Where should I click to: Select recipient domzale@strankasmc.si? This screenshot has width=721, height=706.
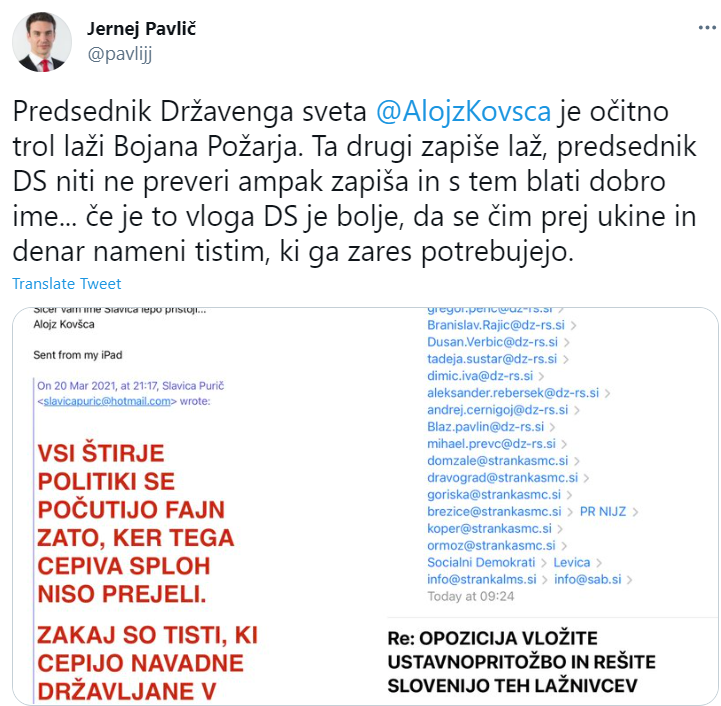point(498,461)
